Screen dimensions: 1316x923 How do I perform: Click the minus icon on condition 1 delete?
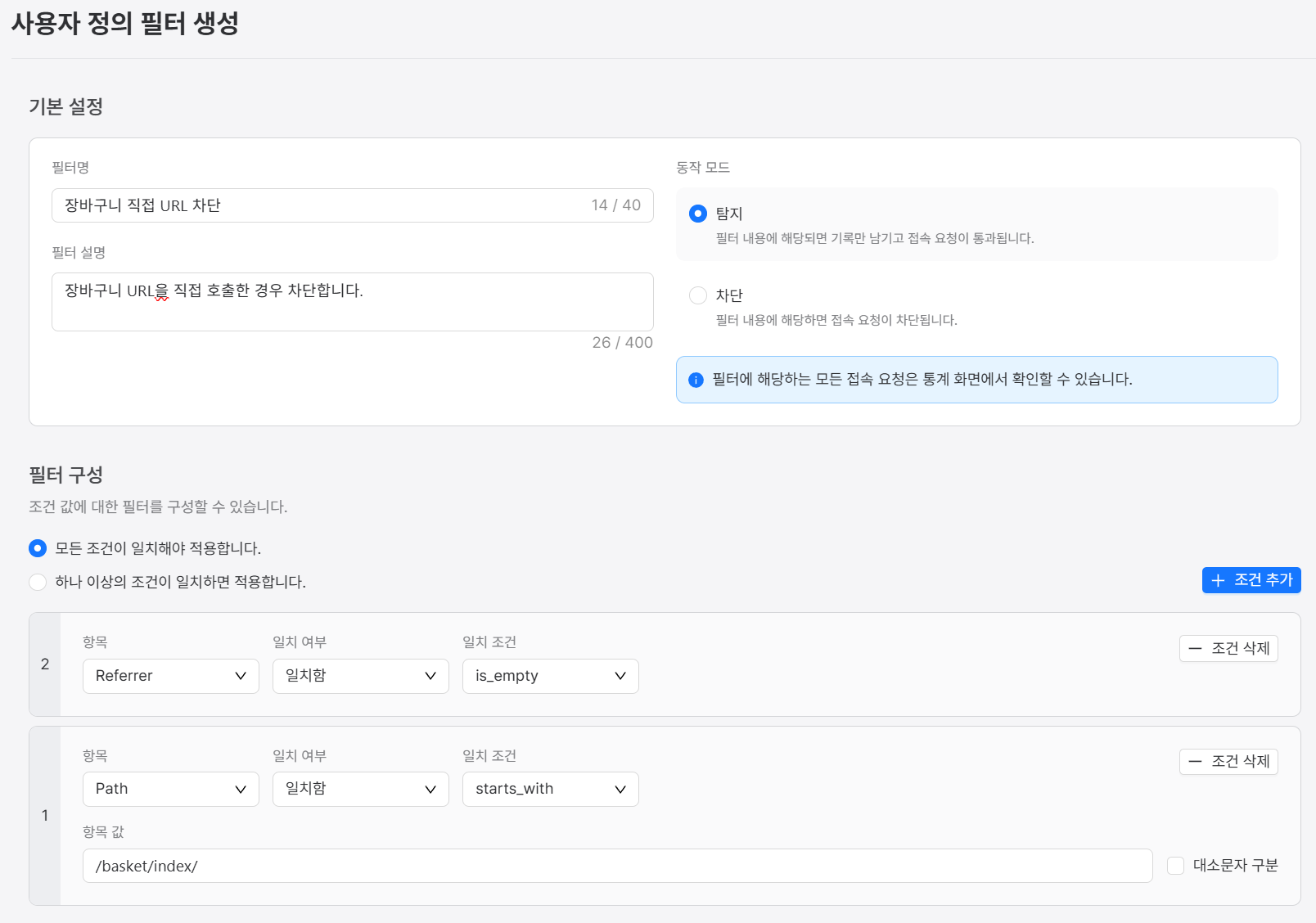coord(1194,762)
